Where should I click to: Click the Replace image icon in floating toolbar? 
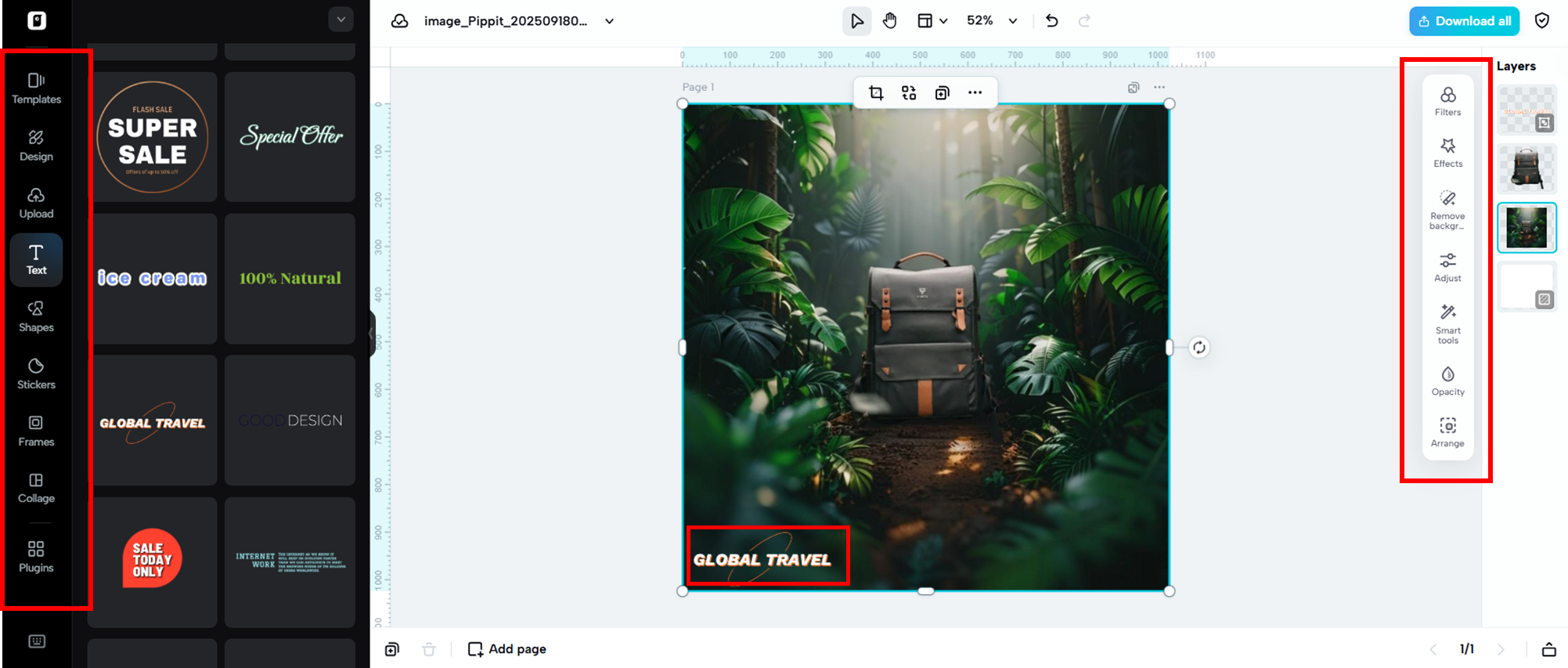tap(909, 93)
